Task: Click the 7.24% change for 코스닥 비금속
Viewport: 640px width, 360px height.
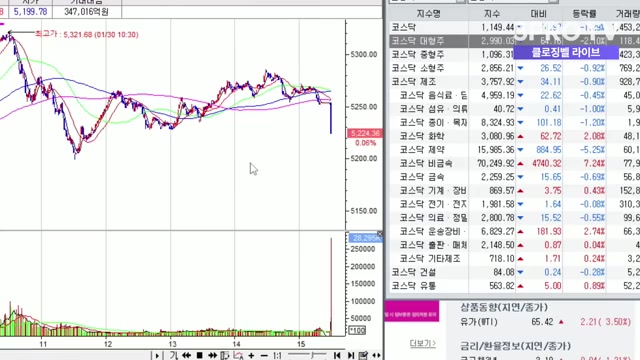Action: (x=594, y=163)
